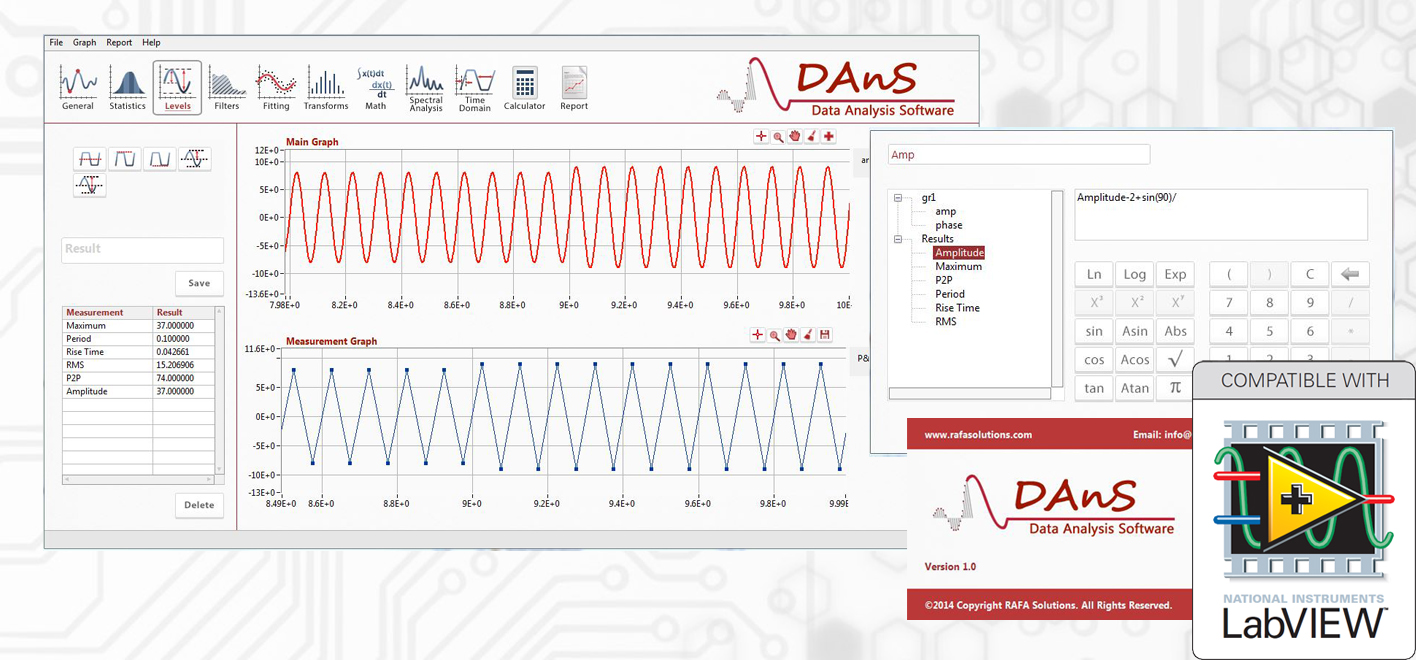Click the calculator backspace arrow button
The width and height of the screenshot is (1416, 660).
point(1350,274)
